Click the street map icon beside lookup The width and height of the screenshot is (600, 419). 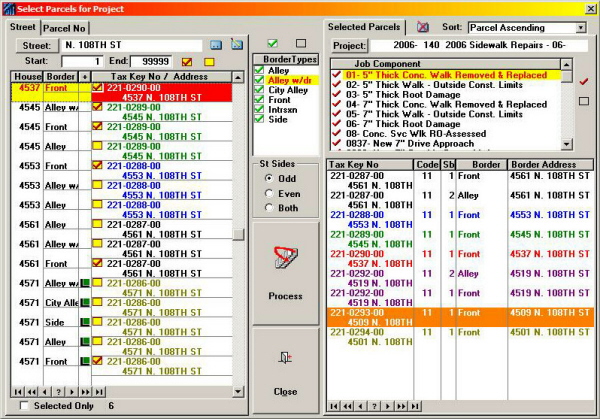[237, 44]
